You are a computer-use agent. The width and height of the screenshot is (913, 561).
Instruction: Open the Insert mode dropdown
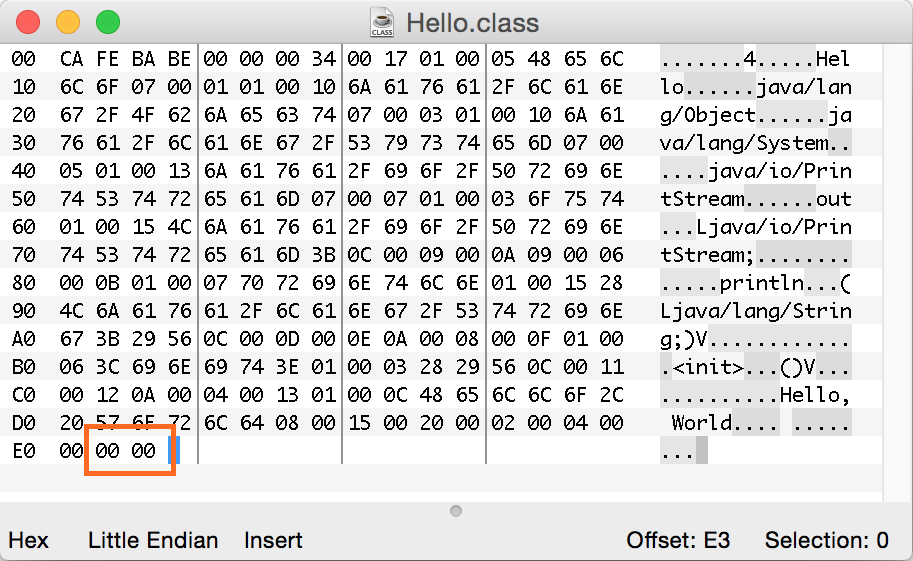coord(273,541)
